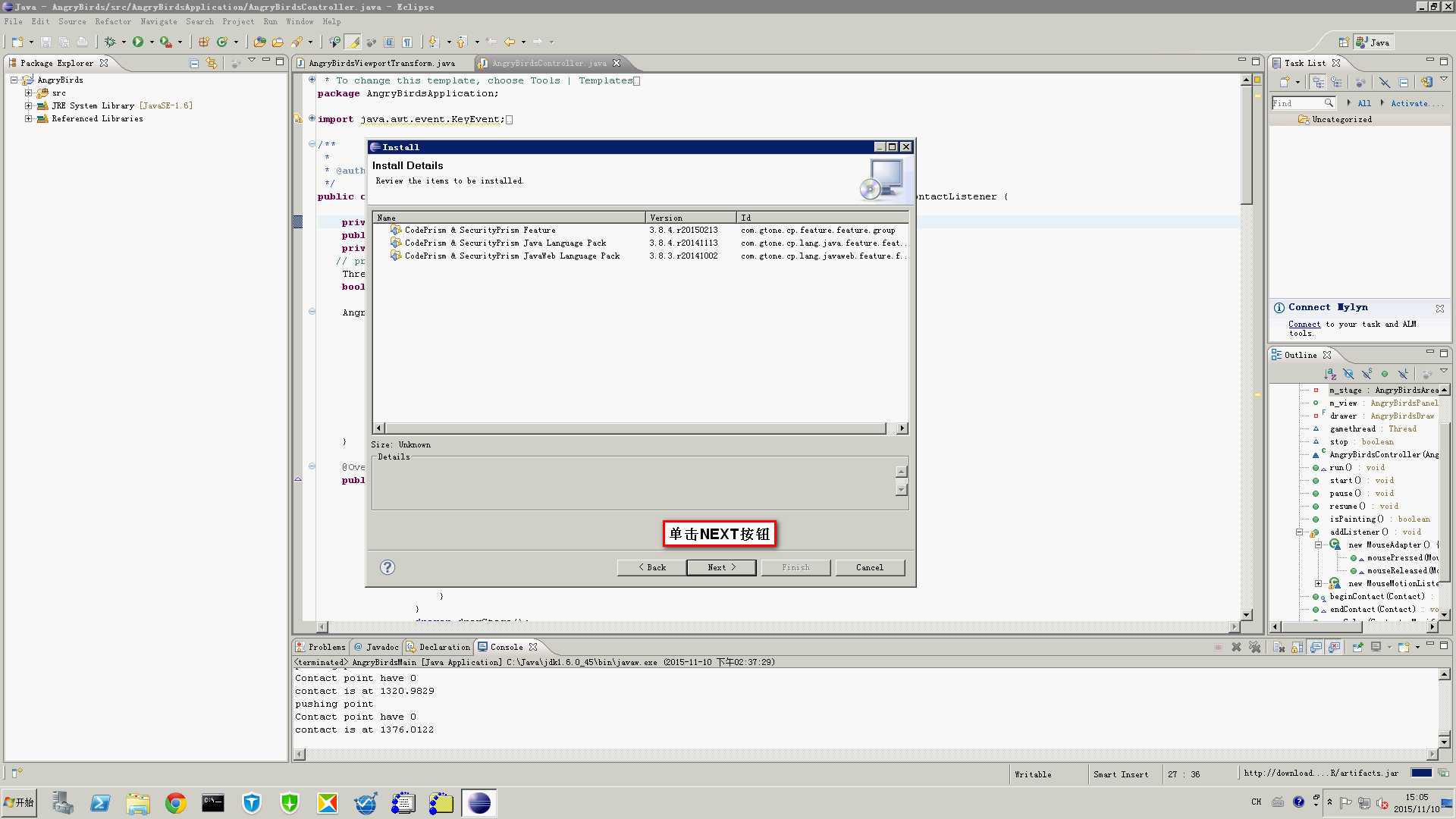Click the Previous Annotation arrow icon
This screenshot has height=819, width=1456.
coord(461,42)
